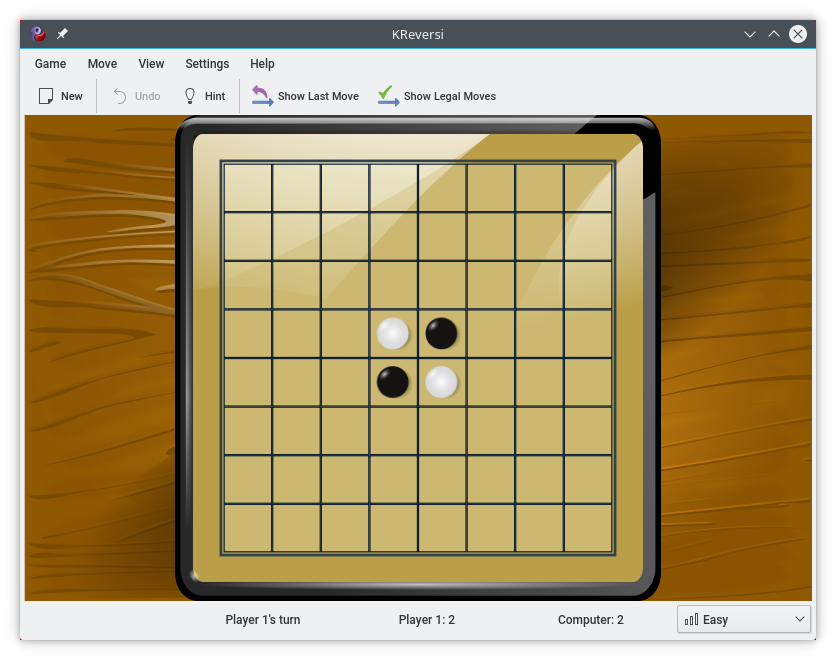The image size is (836, 660).
Task: Start a new game with New icon
Action: pyautogui.click(x=46, y=96)
